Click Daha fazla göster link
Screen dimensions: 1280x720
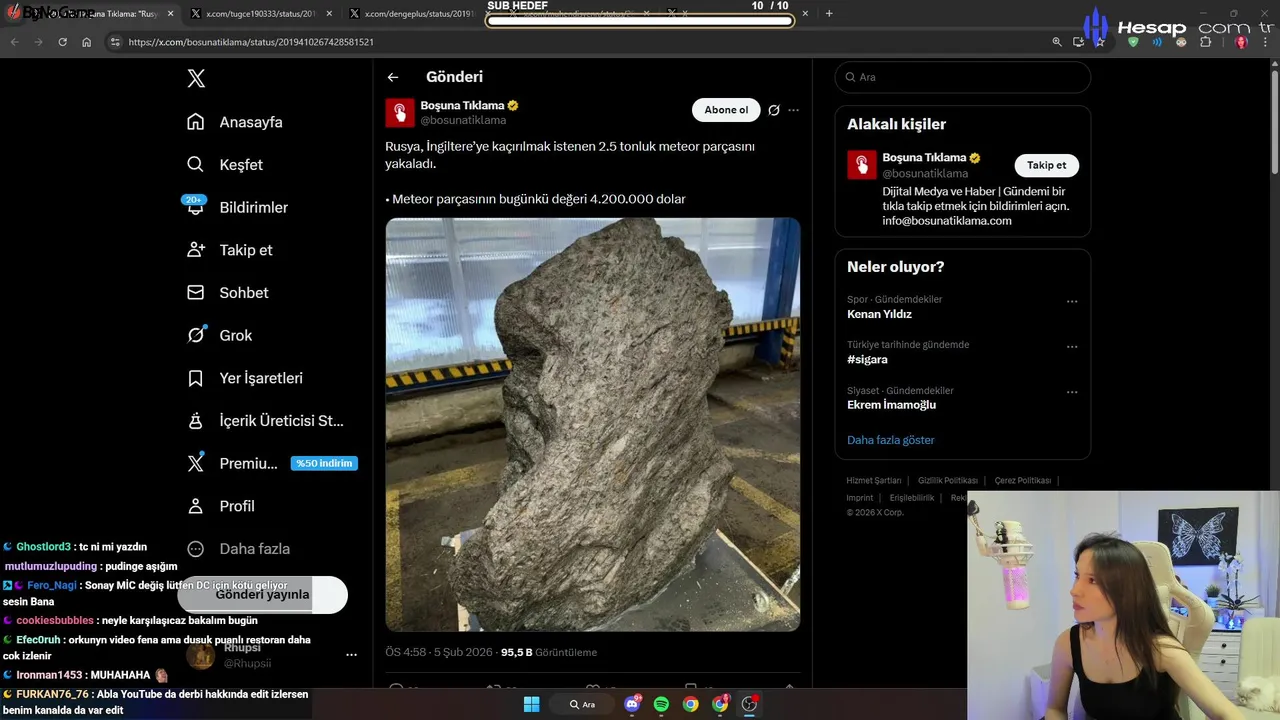[891, 440]
